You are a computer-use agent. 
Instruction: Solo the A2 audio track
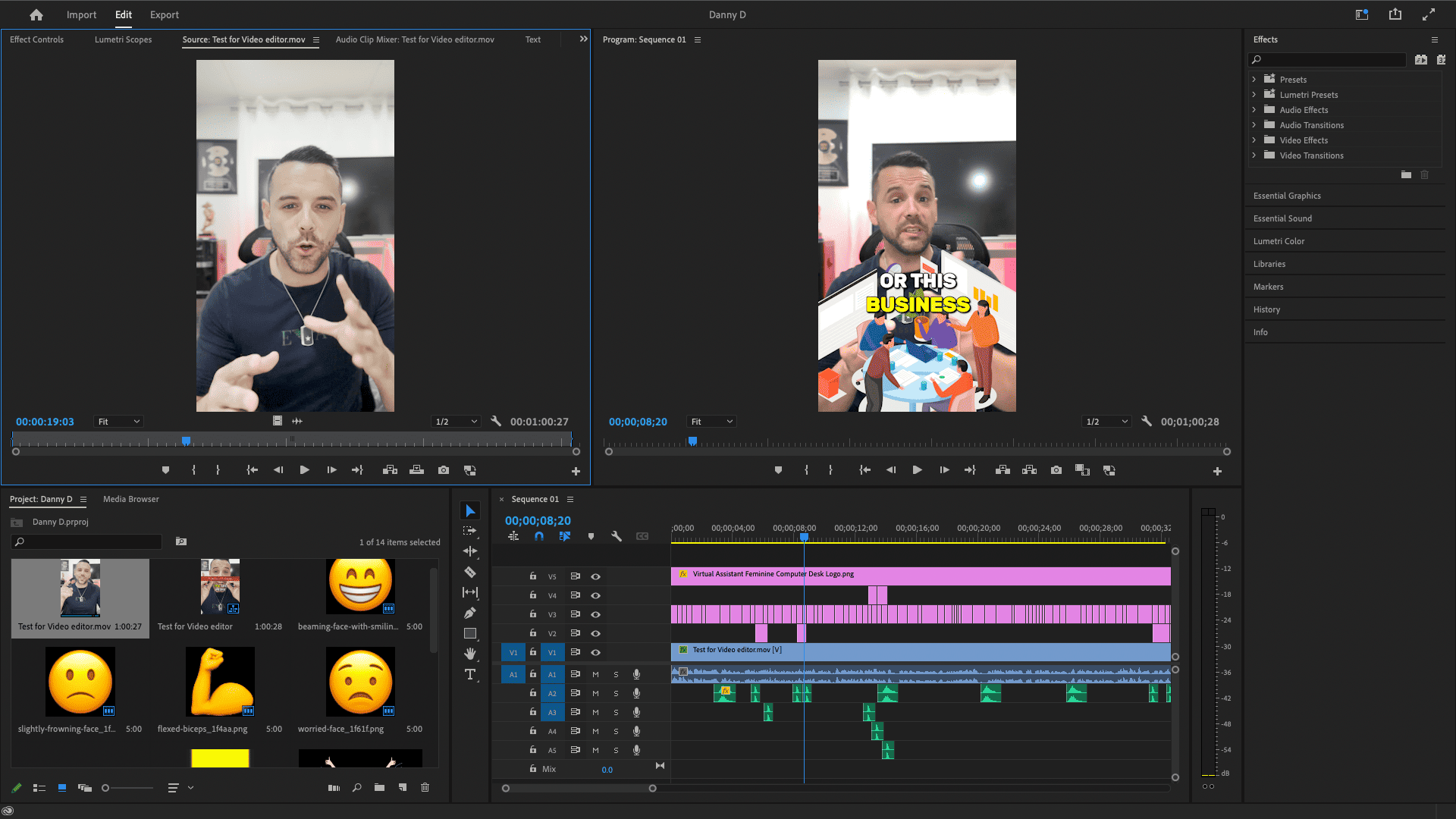[616, 693]
